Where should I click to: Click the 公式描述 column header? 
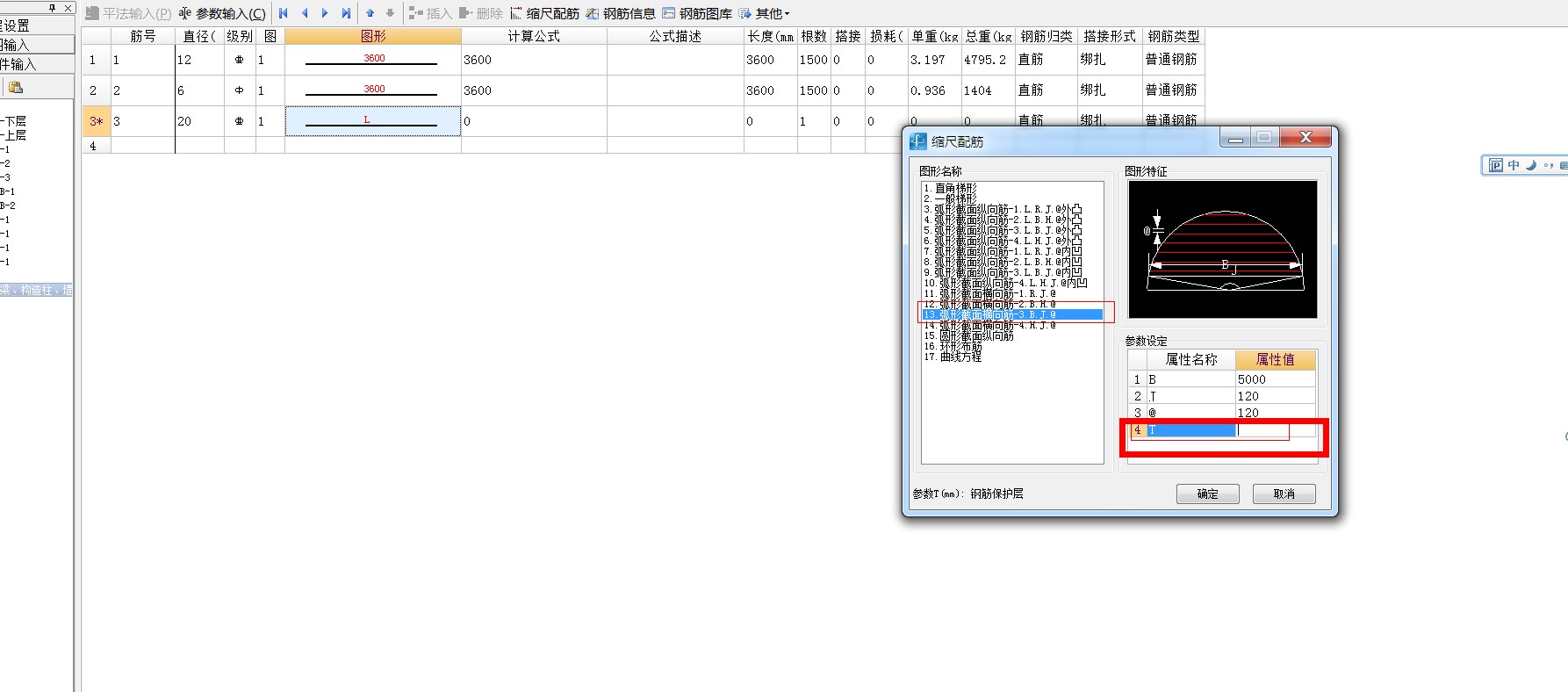[x=675, y=36]
